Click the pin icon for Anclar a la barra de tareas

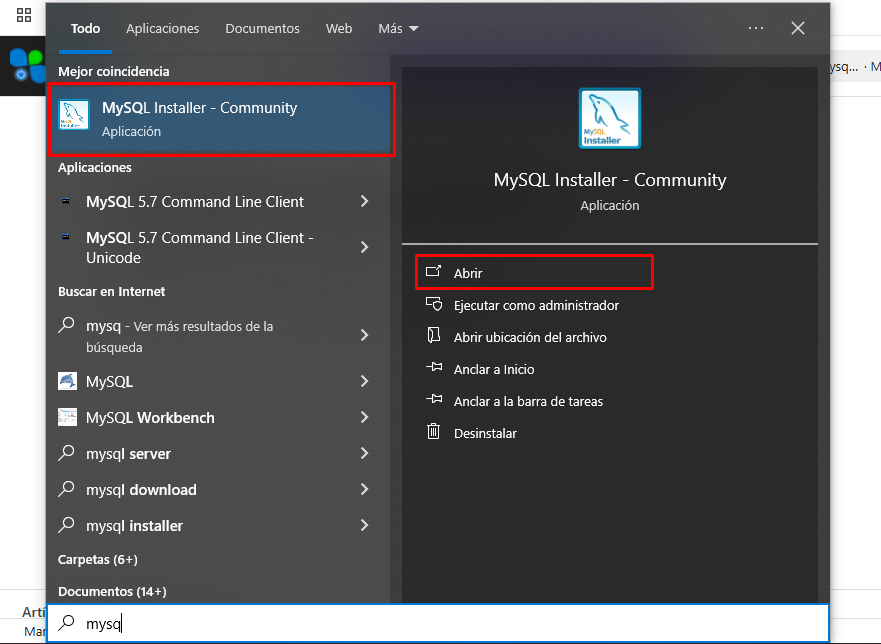point(434,399)
